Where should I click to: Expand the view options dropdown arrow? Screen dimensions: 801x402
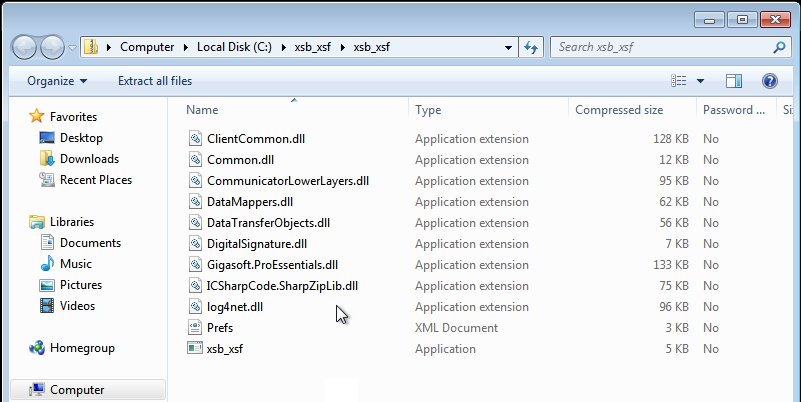point(700,81)
